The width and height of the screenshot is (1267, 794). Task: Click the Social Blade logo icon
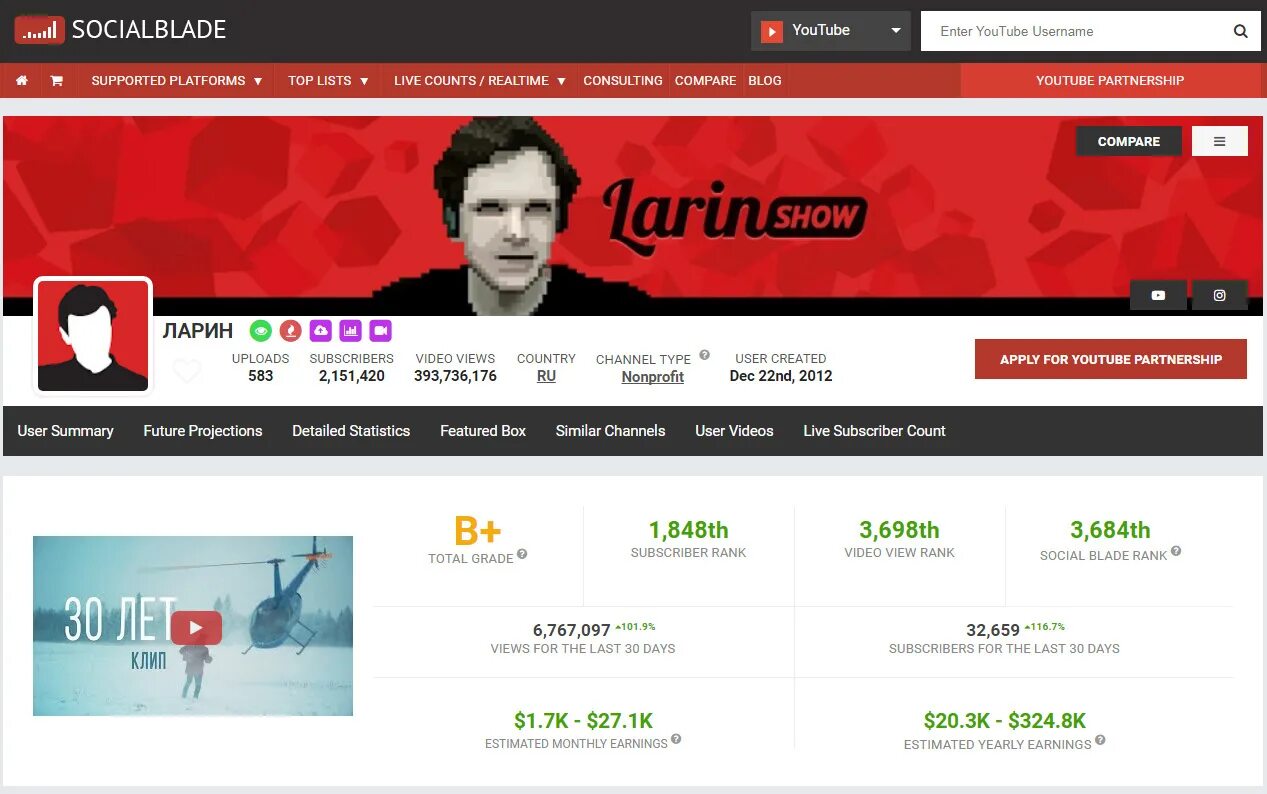[39, 30]
